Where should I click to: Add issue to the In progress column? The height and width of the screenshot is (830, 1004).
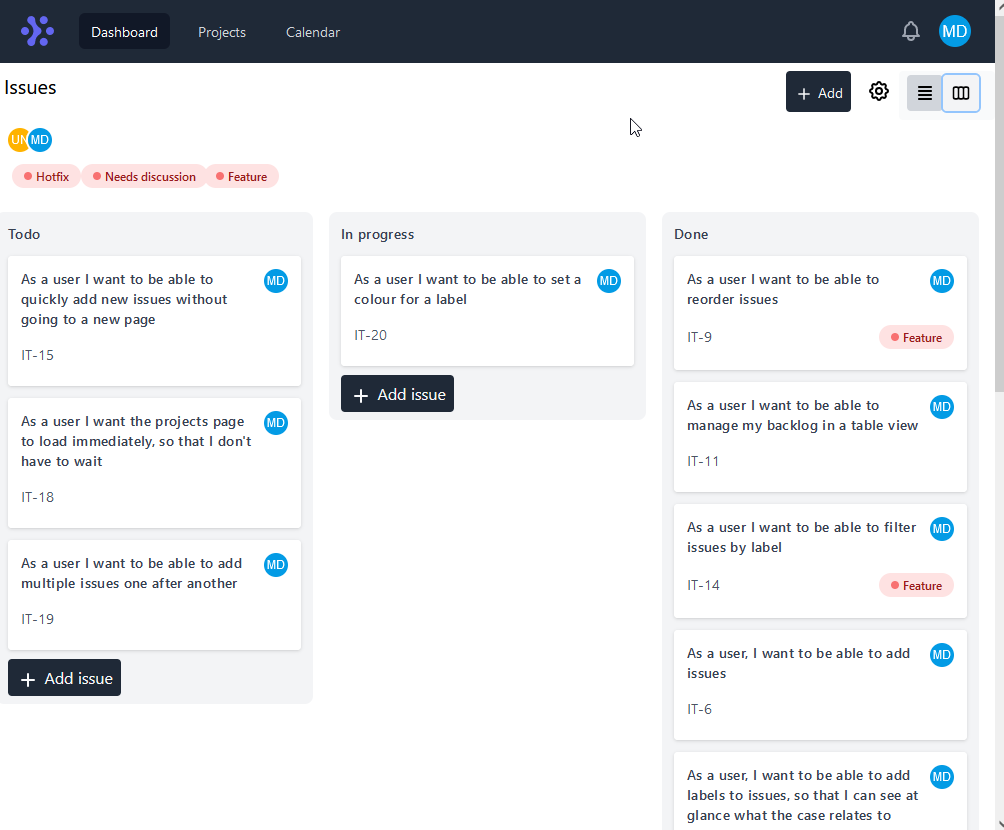click(x=397, y=394)
